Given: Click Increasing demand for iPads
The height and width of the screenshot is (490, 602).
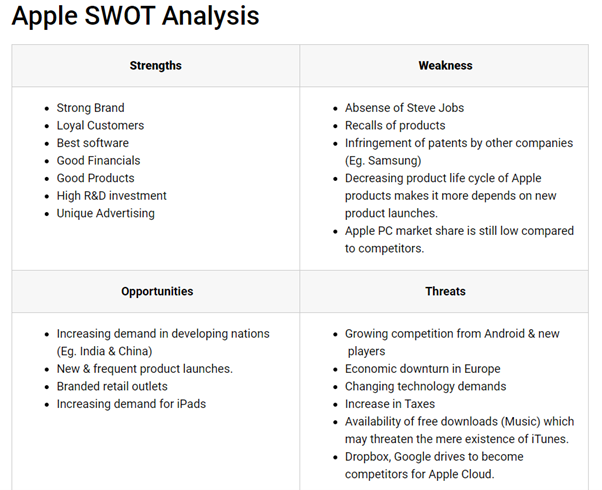Looking at the screenshot, I should point(131,404).
